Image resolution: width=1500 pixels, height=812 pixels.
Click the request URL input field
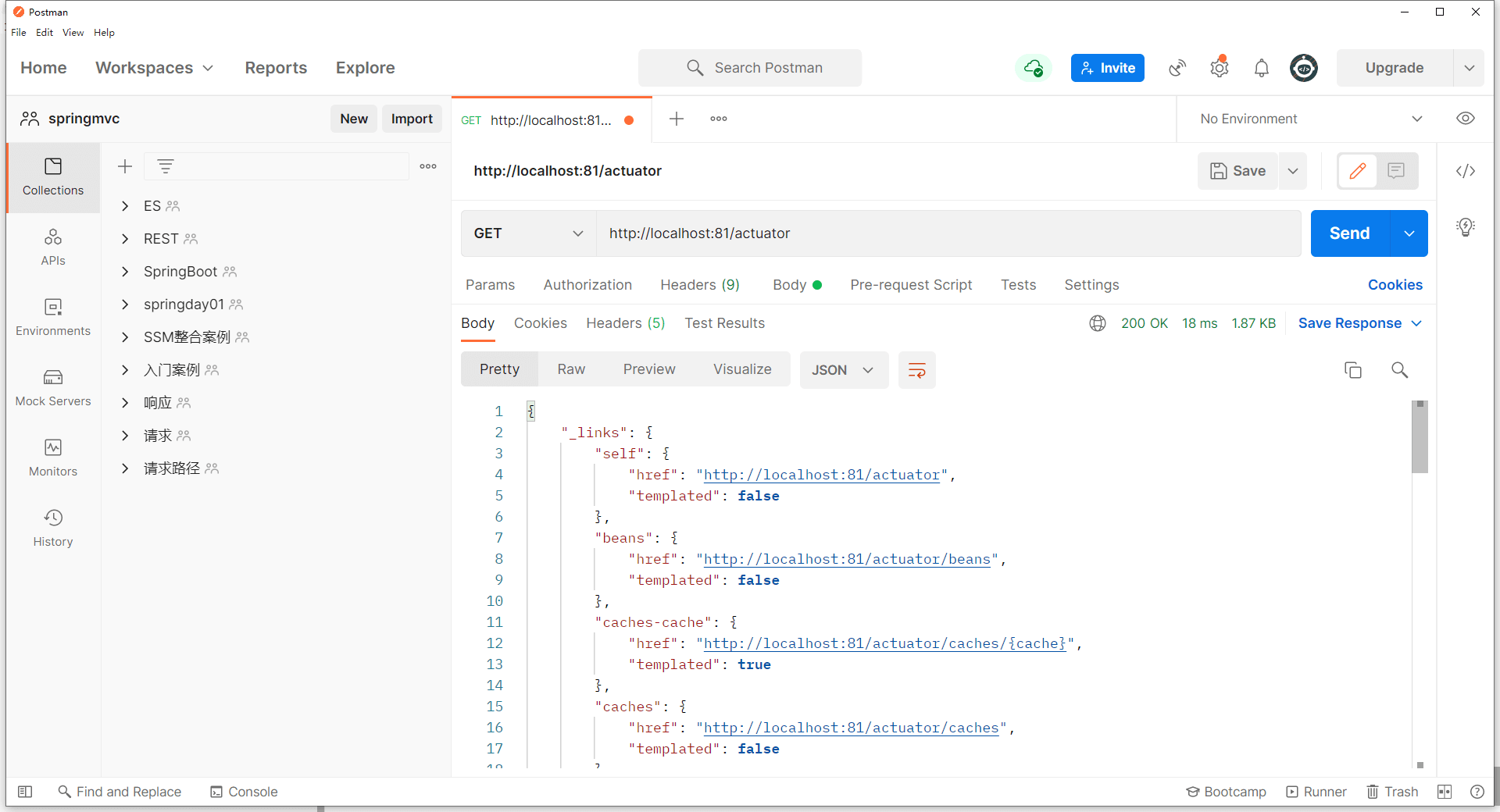tap(948, 233)
